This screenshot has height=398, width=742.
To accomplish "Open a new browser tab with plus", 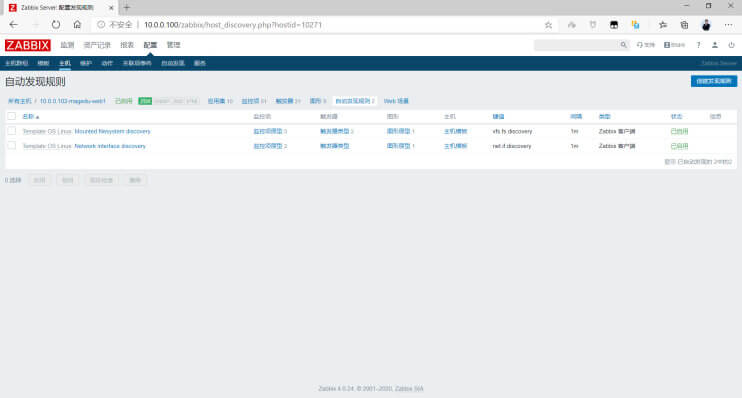I will pos(127,7).
